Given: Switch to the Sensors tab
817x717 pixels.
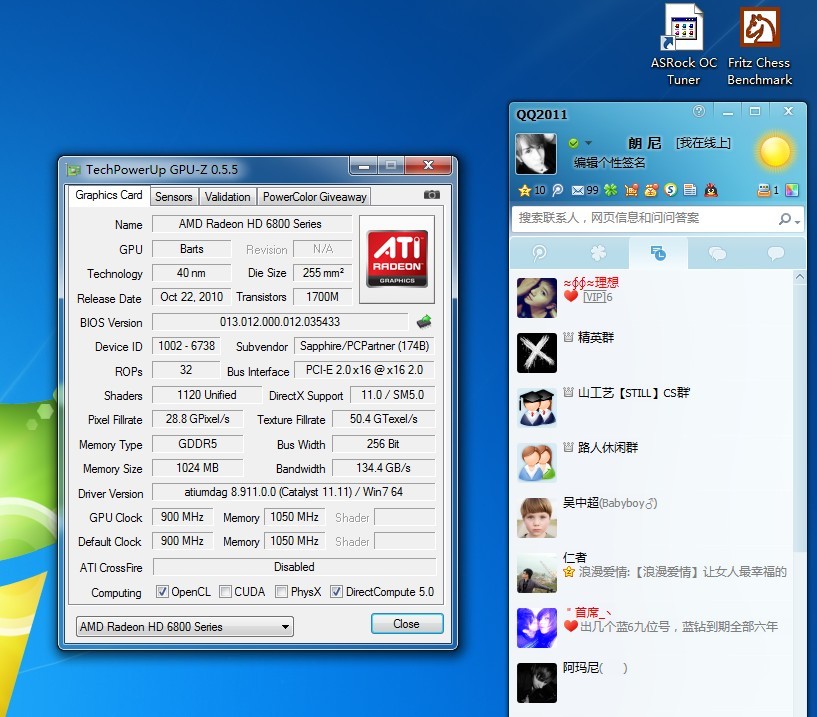Looking at the screenshot, I should (x=174, y=196).
